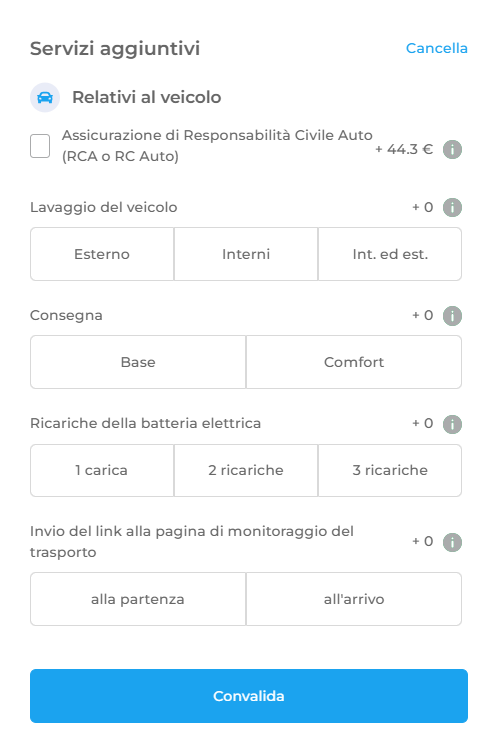Enable the RC Auto insurance checkbox

(x=40, y=146)
